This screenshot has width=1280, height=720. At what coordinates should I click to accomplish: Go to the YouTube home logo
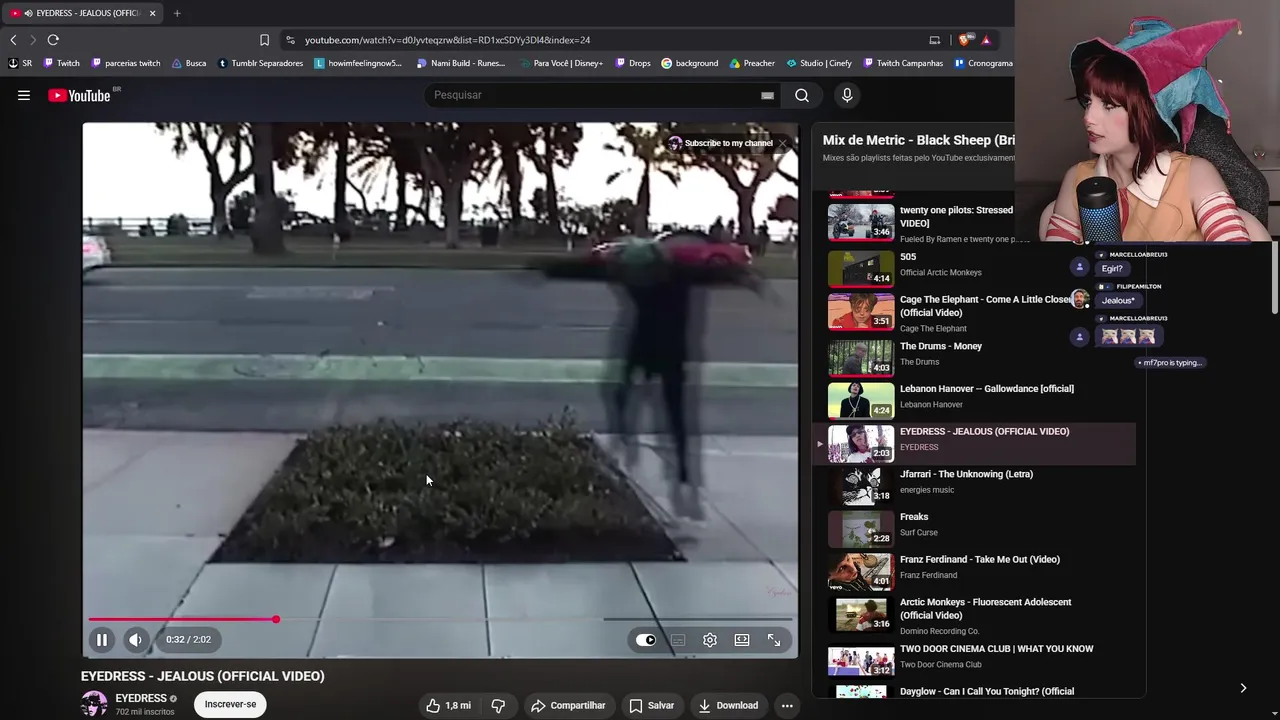(79, 95)
